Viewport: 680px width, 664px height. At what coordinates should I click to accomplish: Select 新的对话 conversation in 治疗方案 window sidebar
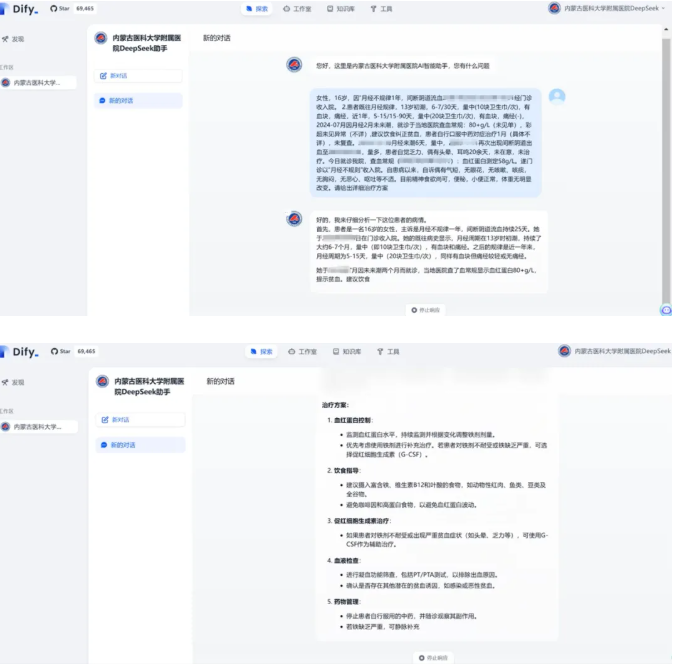click(140, 445)
